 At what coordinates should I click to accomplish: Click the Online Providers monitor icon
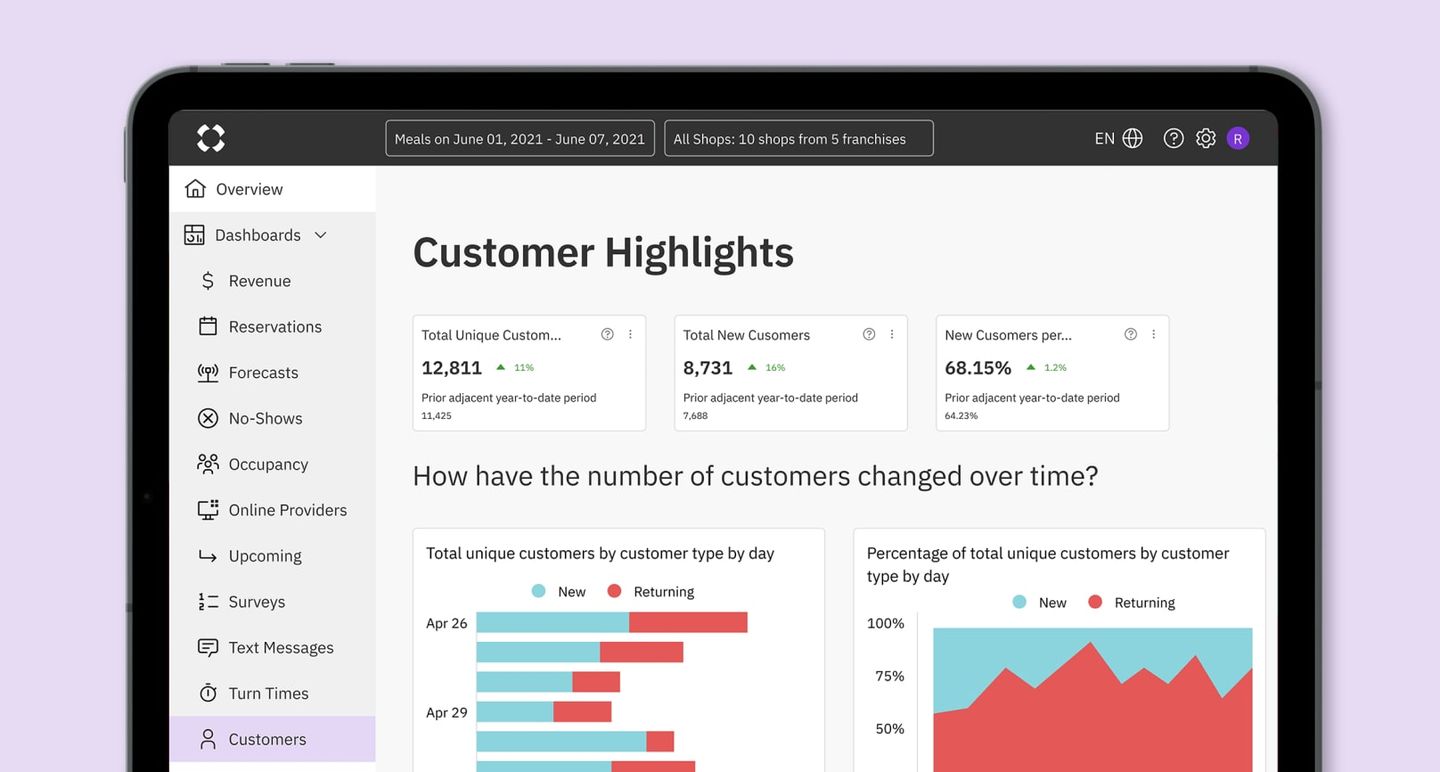pyautogui.click(x=208, y=510)
